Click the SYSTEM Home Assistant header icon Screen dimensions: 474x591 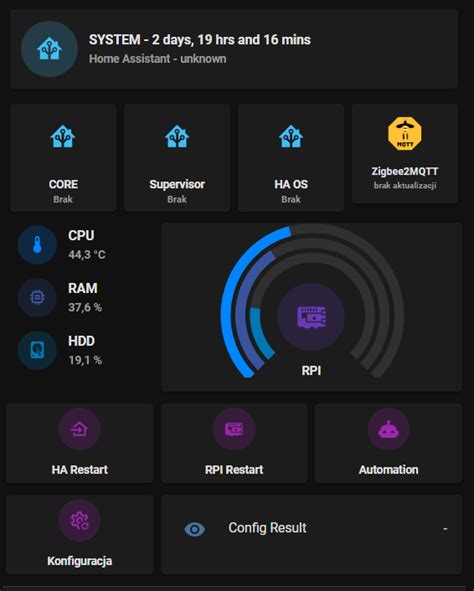[x=49, y=49]
